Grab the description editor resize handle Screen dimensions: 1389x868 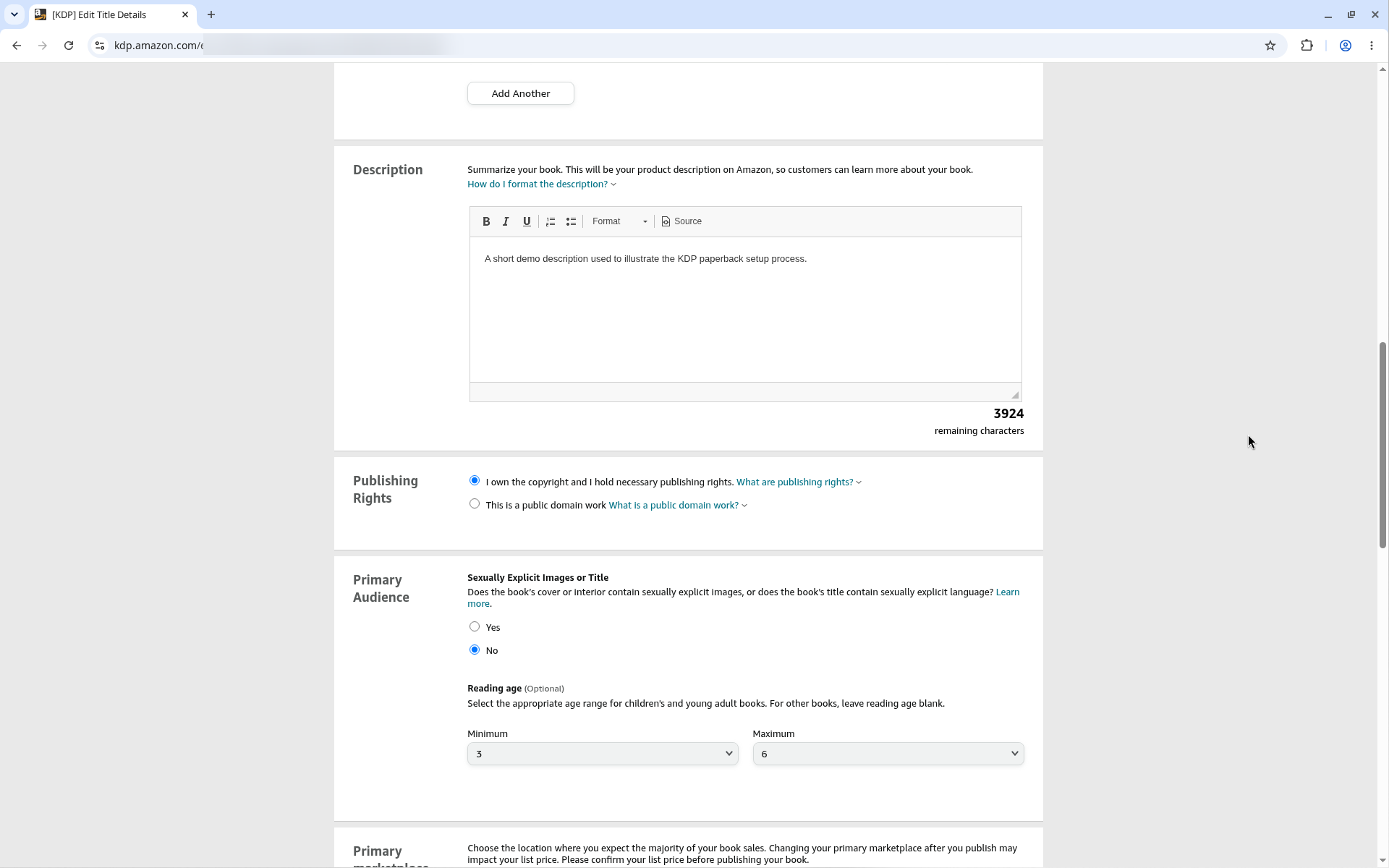click(x=1015, y=395)
